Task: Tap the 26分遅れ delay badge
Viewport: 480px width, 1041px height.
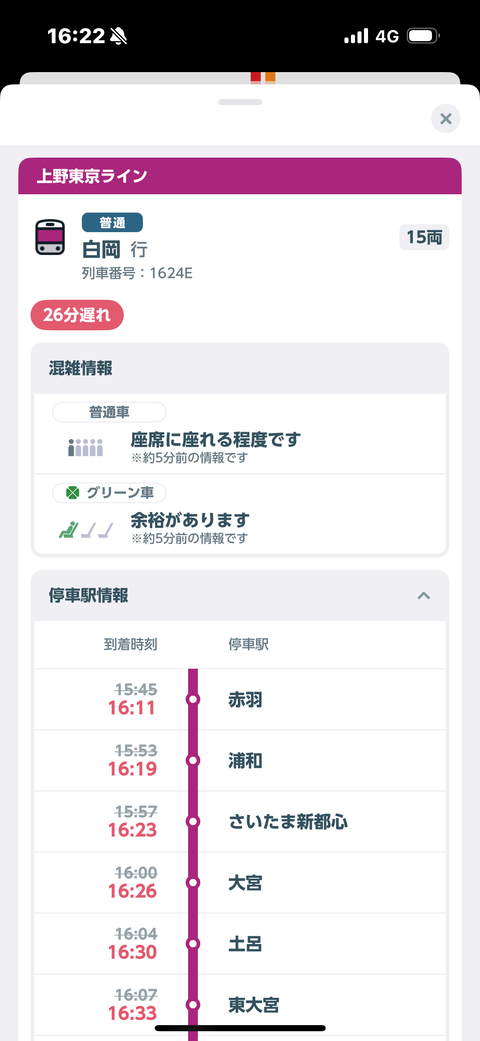Action: (77, 315)
